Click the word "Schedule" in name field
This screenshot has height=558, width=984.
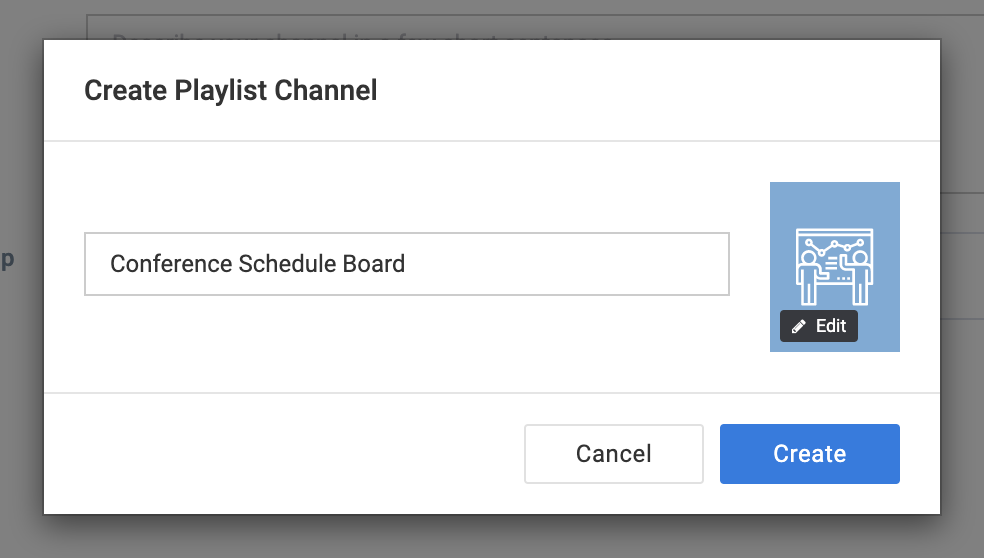[279, 264]
